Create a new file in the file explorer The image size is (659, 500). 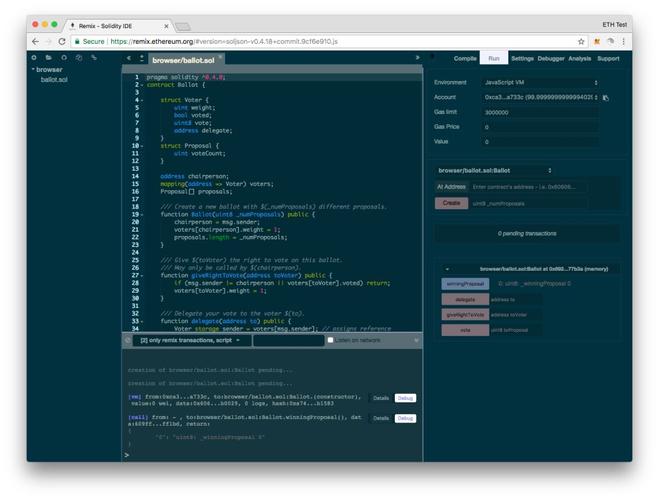pyautogui.click(x=34, y=58)
